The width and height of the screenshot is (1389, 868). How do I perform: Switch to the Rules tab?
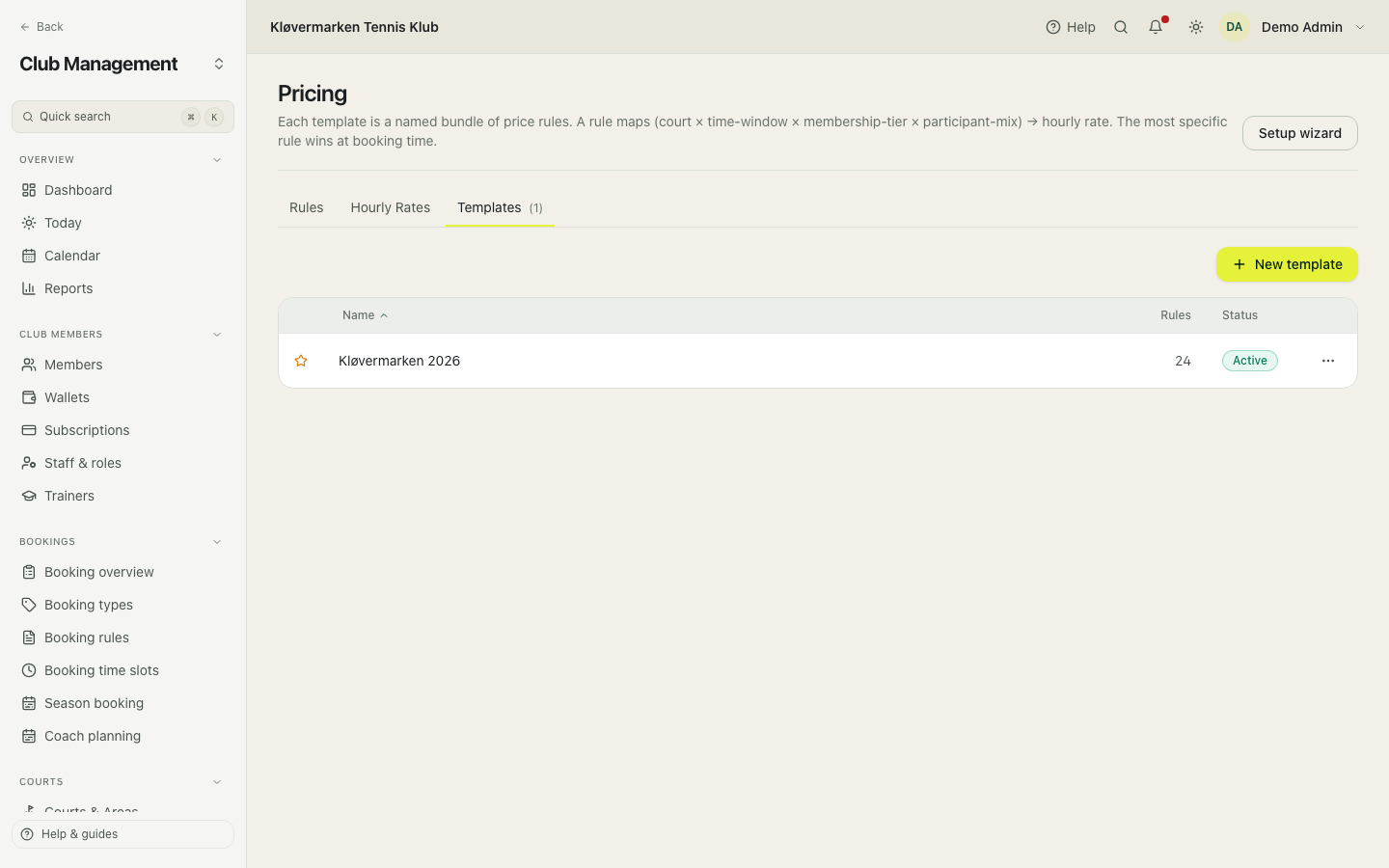(307, 207)
